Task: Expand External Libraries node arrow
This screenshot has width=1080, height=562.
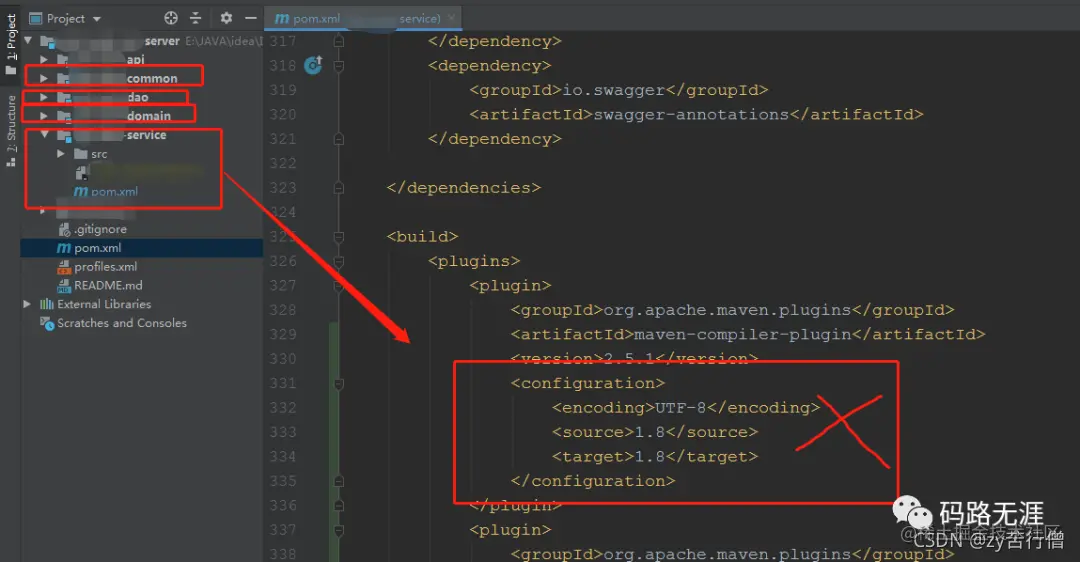Action: 28,304
